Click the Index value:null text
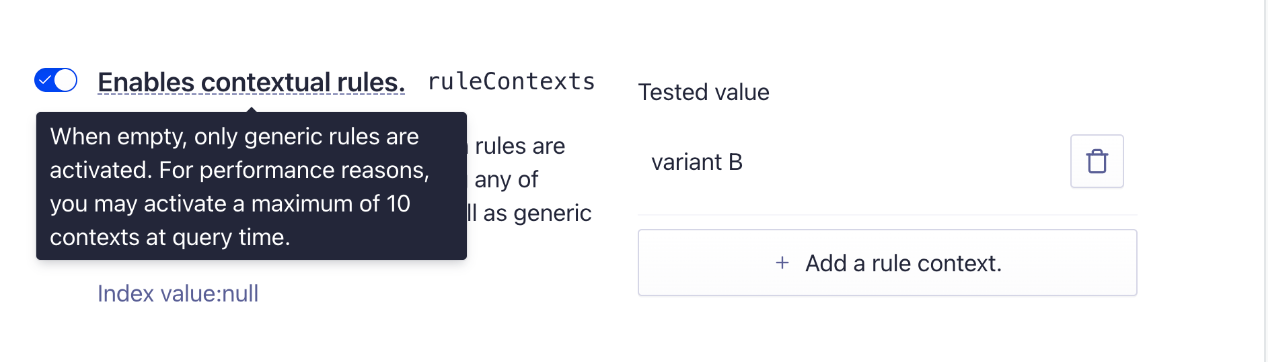Viewport: 1268px width, 362px height. tap(178, 294)
